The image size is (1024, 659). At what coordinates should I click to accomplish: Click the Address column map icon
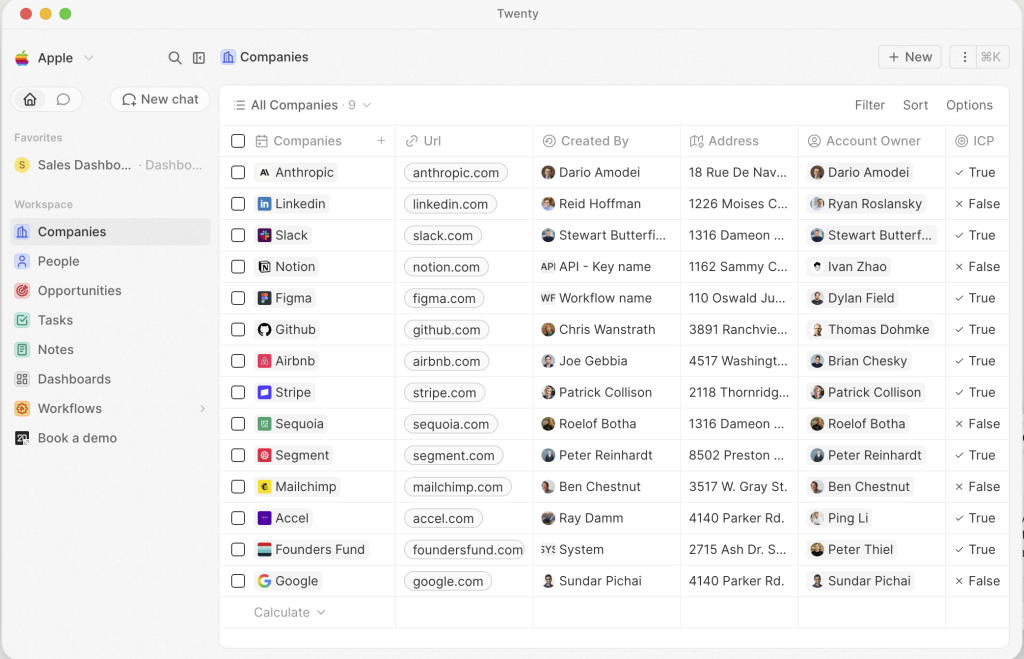697,141
